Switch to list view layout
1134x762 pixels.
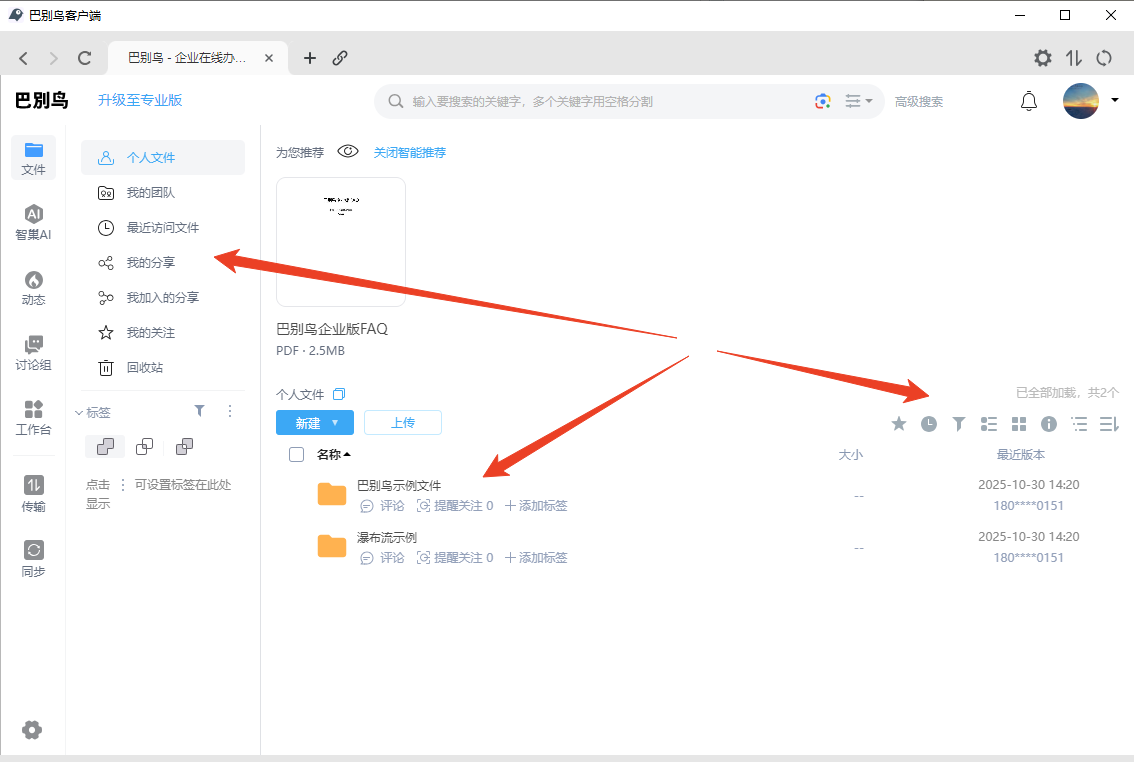click(989, 424)
